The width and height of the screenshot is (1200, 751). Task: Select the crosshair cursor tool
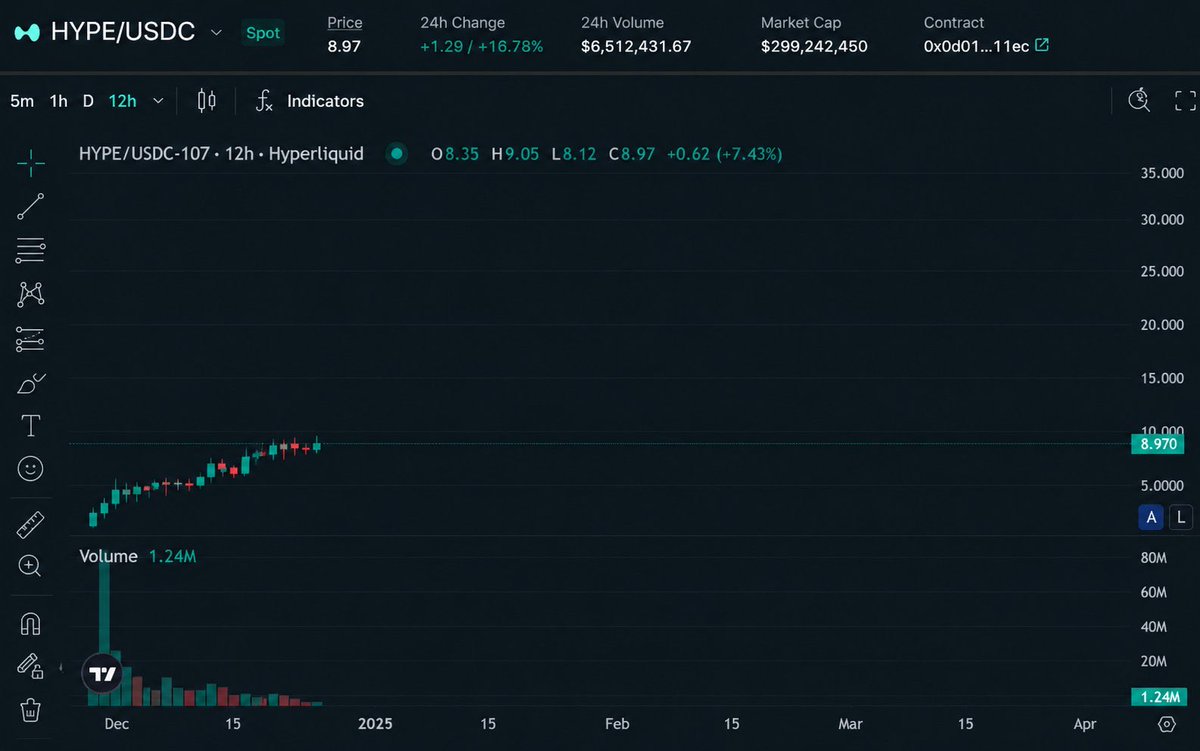[30, 162]
